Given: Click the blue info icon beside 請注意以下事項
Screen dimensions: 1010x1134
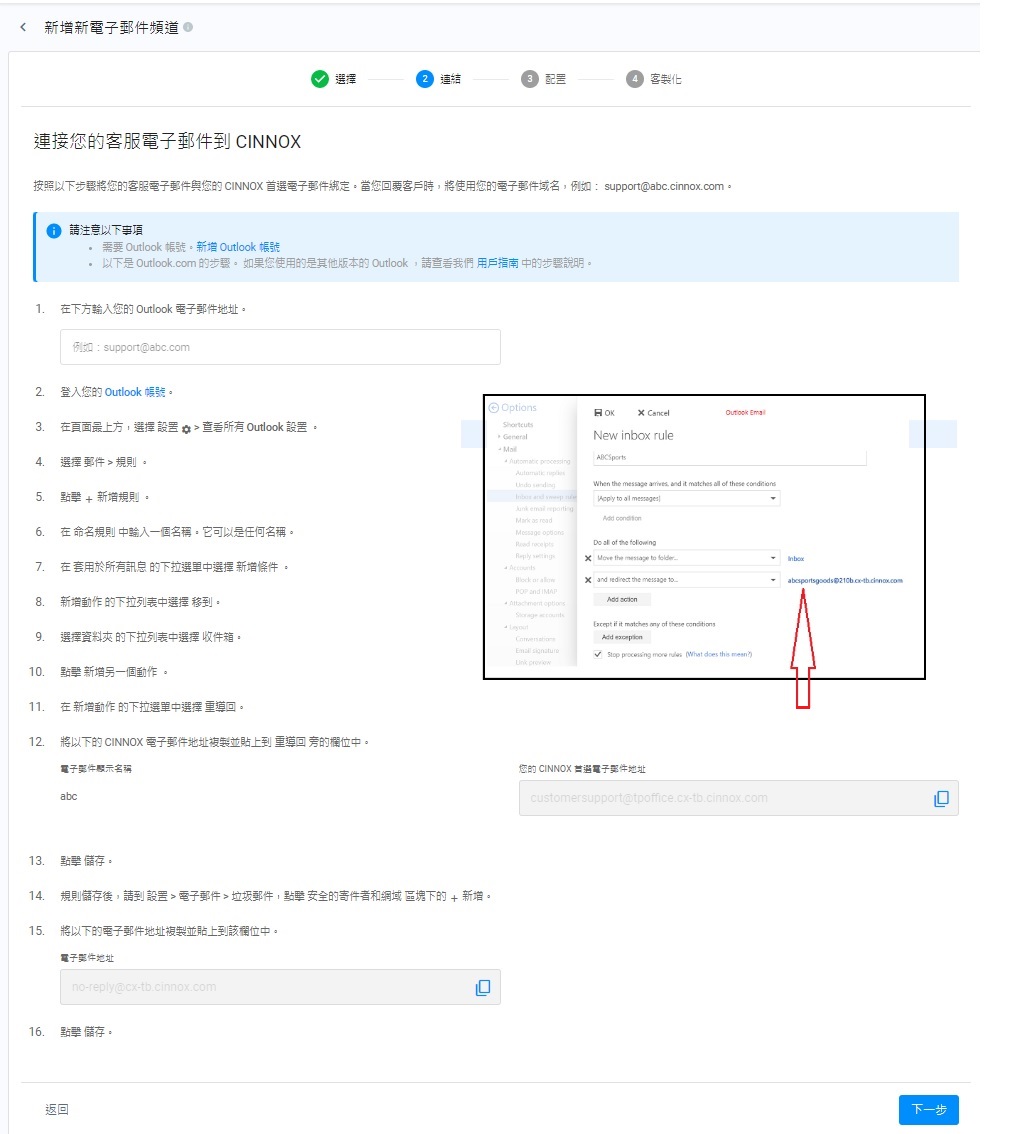Looking at the screenshot, I should pos(54,231).
